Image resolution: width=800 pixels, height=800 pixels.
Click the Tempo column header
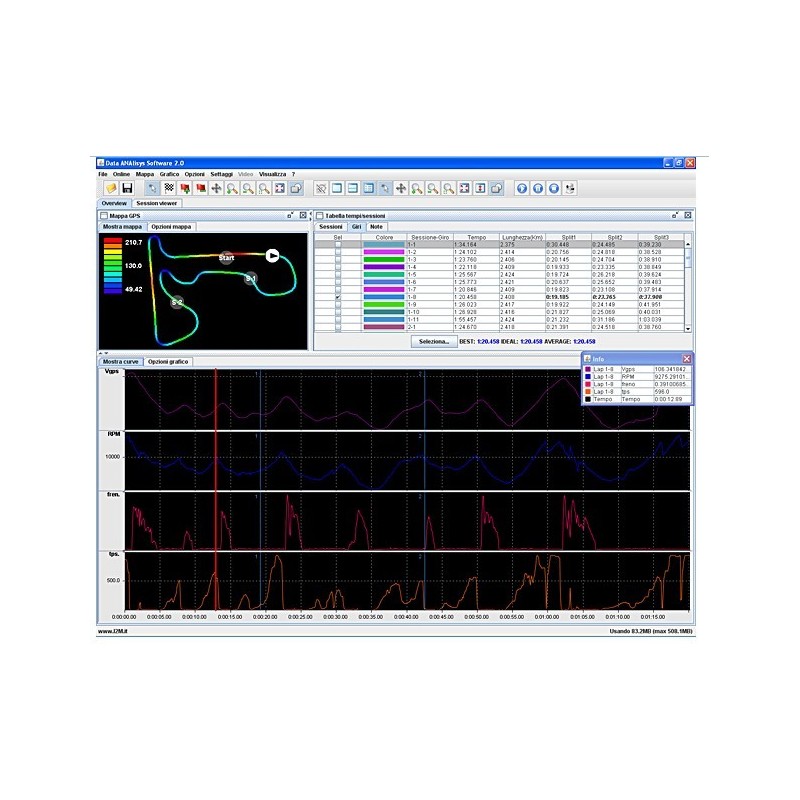(x=477, y=237)
